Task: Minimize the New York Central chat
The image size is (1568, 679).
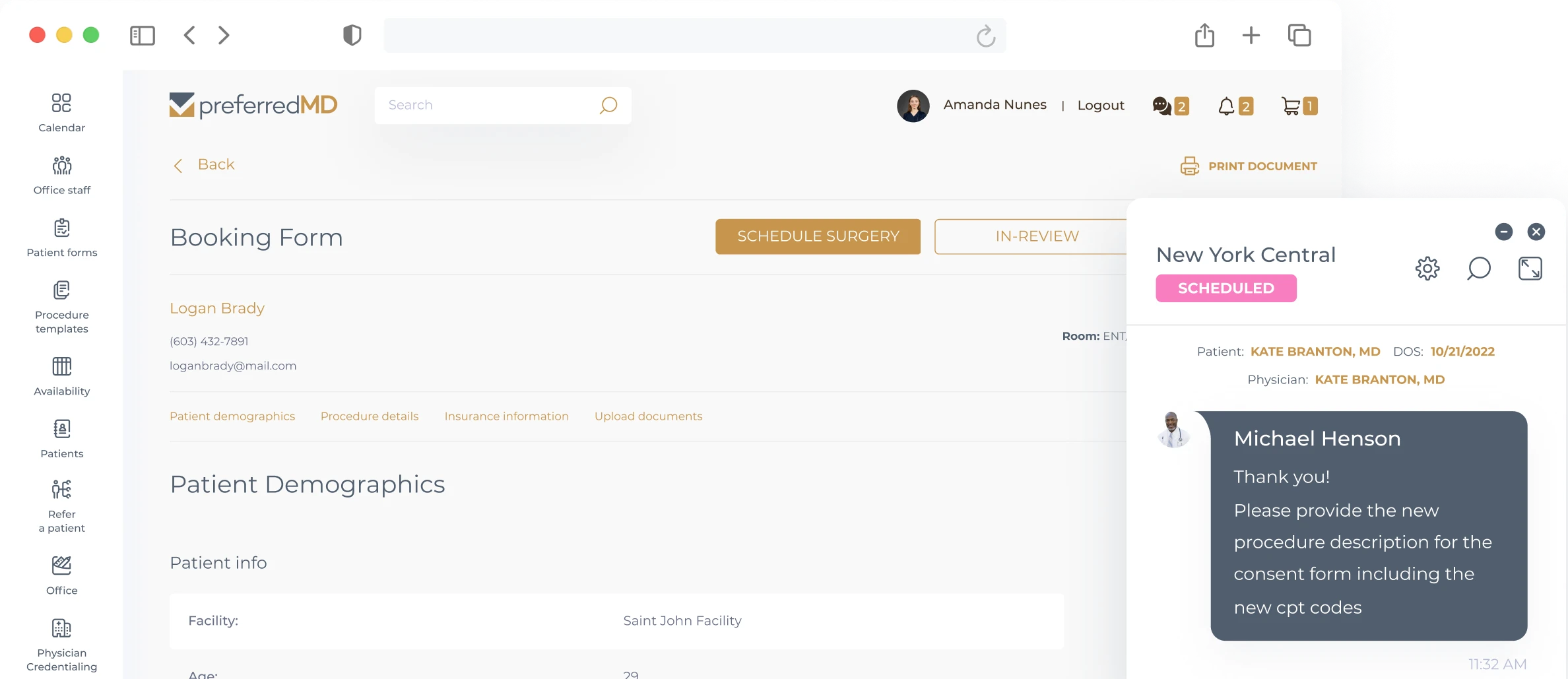Action: click(x=1503, y=232)
